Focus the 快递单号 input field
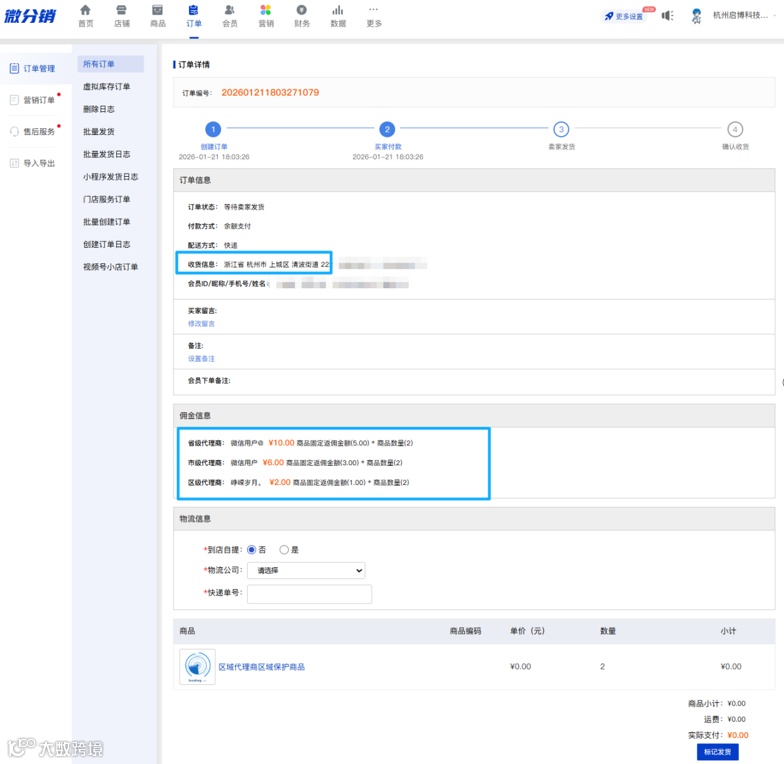This screenshot has width=784, height=764. [310, 594]
